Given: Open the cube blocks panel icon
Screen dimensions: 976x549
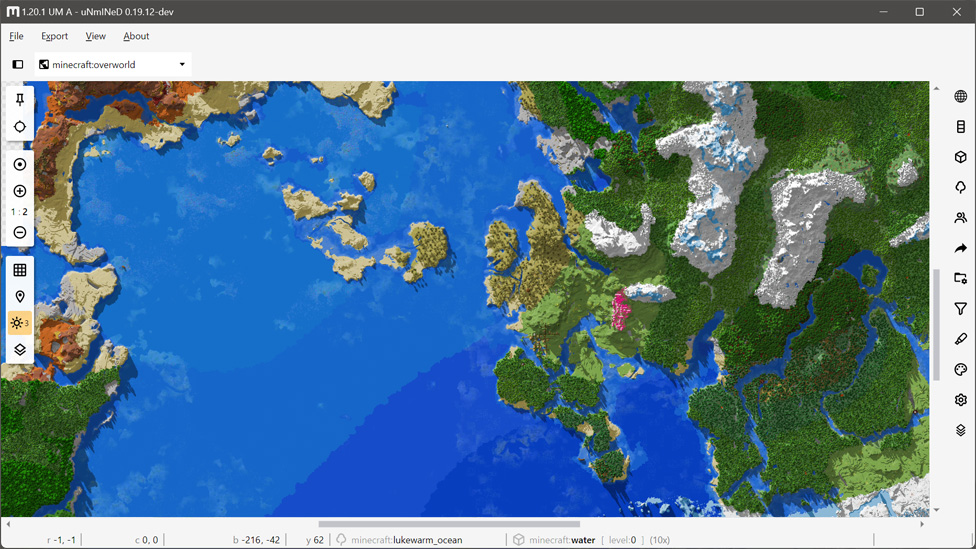Looking at the screenshot, I should [x=960, y=157].
